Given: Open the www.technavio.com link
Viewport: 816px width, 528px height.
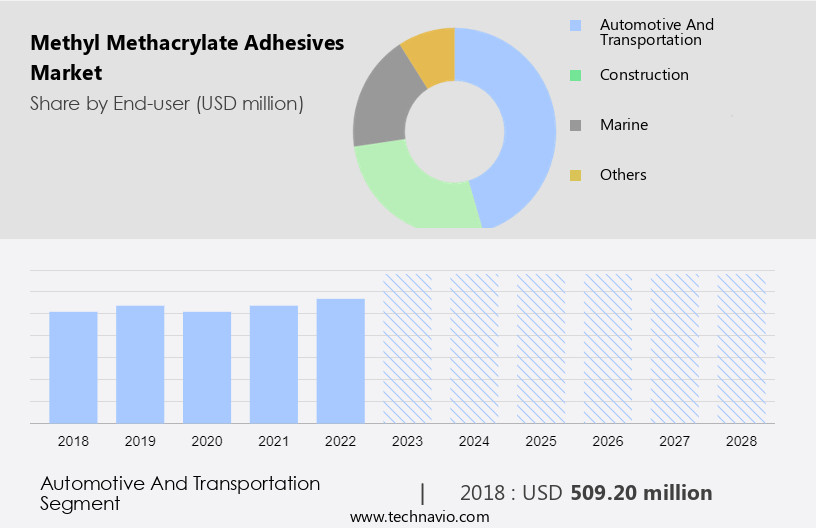Looking at the screenshot, I should click(419, 517).
